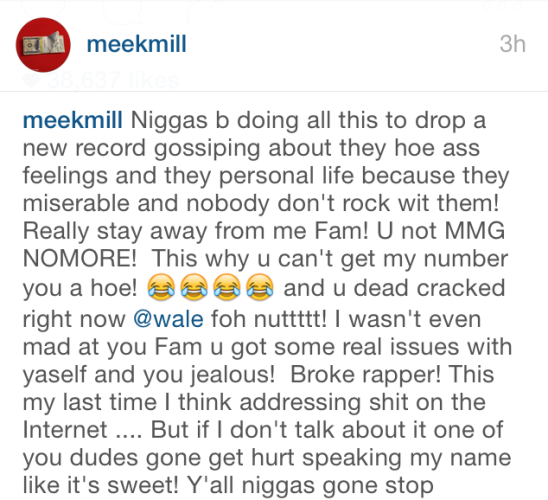The image size is (548, 500).
Task: Click the first crying-laughing emoji
Action: pos(161,287)
